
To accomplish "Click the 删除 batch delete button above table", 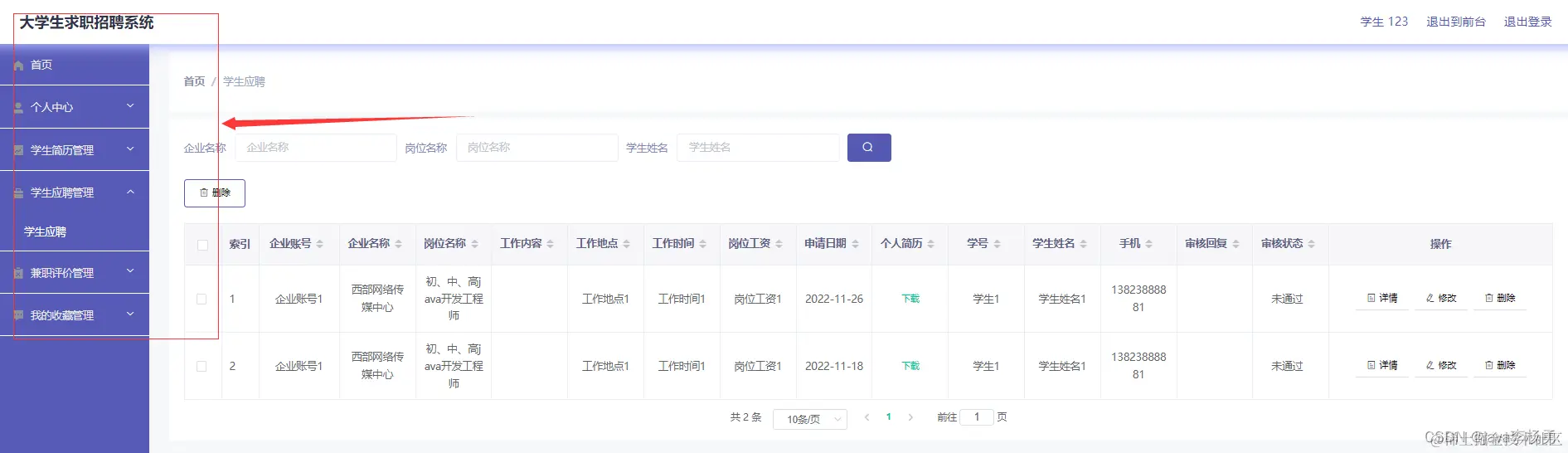I will (x=215, y=193).
